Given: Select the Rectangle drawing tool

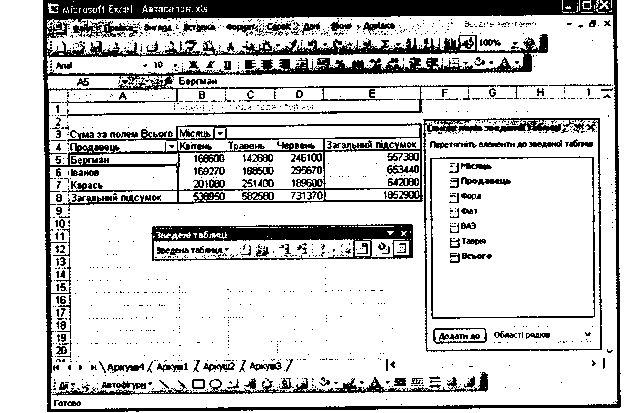Looking at the screenshot, I should (x=198, y=384).
